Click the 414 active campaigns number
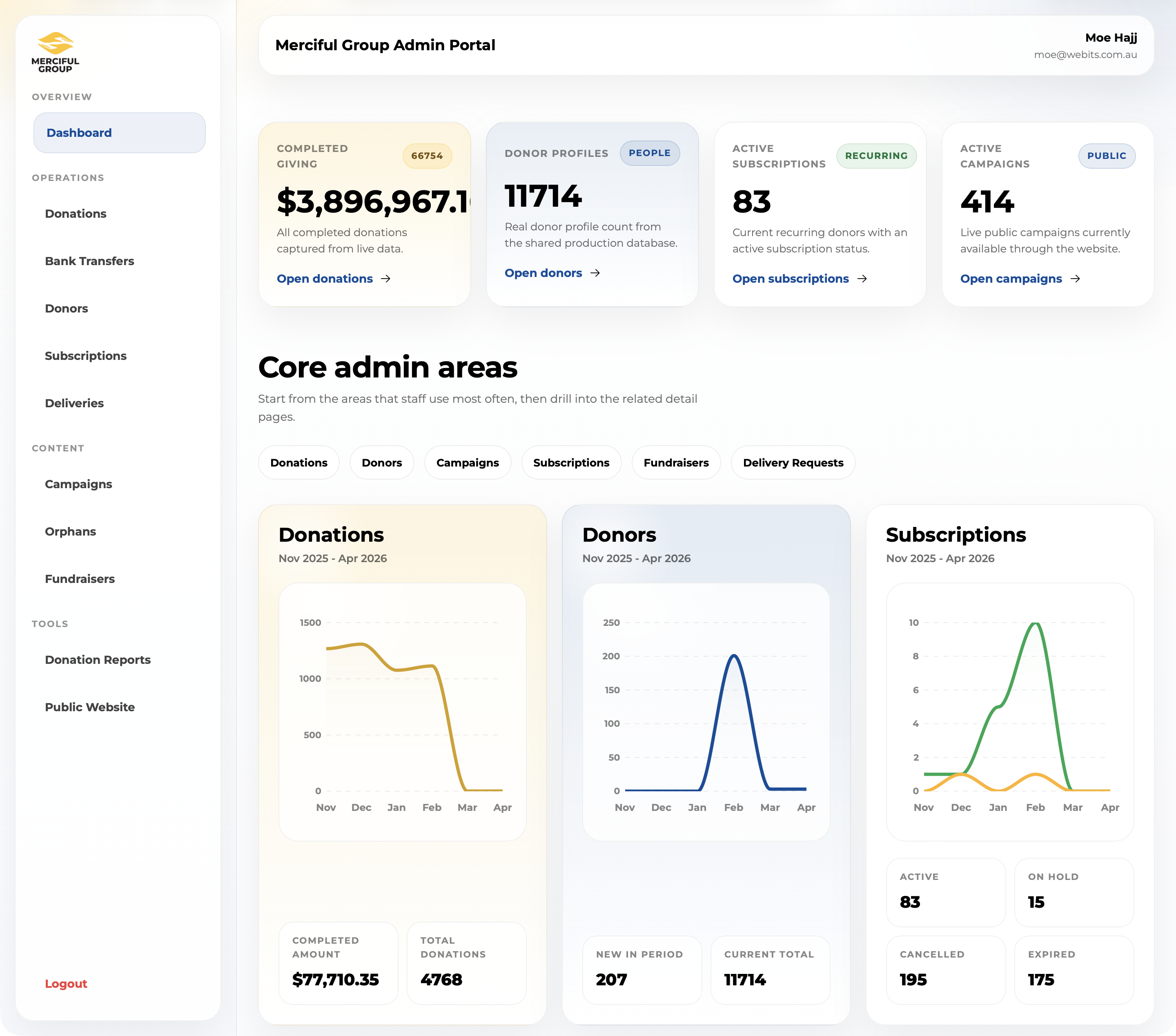The image size is (1176, 1036). 987,201
